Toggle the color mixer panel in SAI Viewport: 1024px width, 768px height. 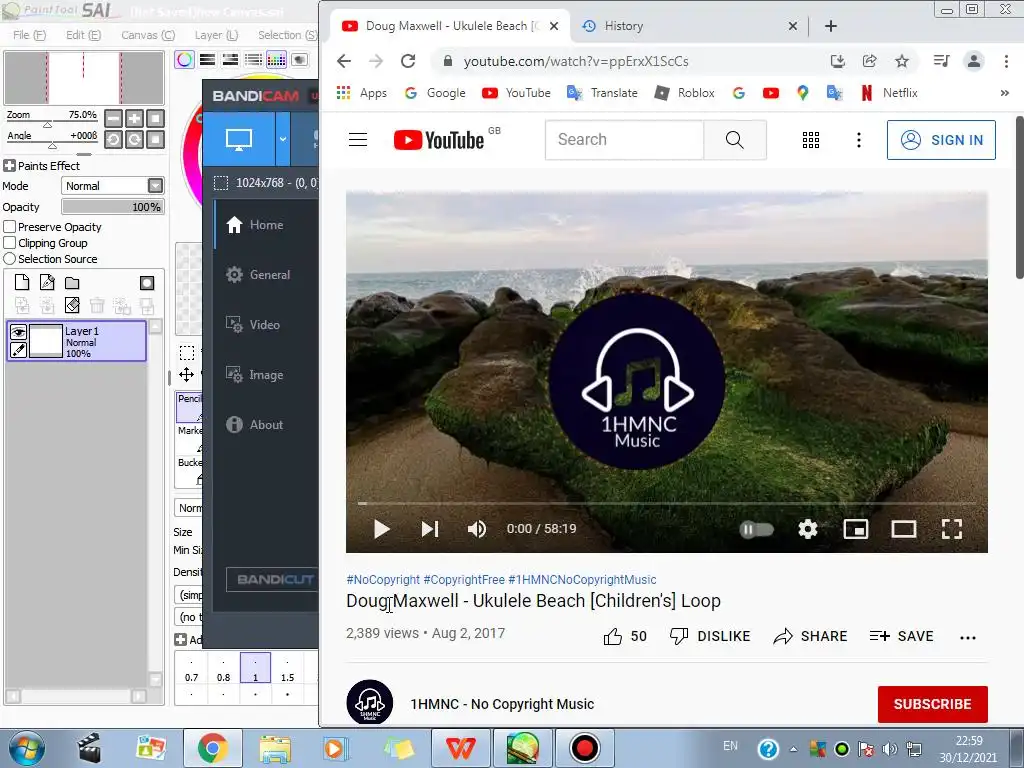(253, 60)
